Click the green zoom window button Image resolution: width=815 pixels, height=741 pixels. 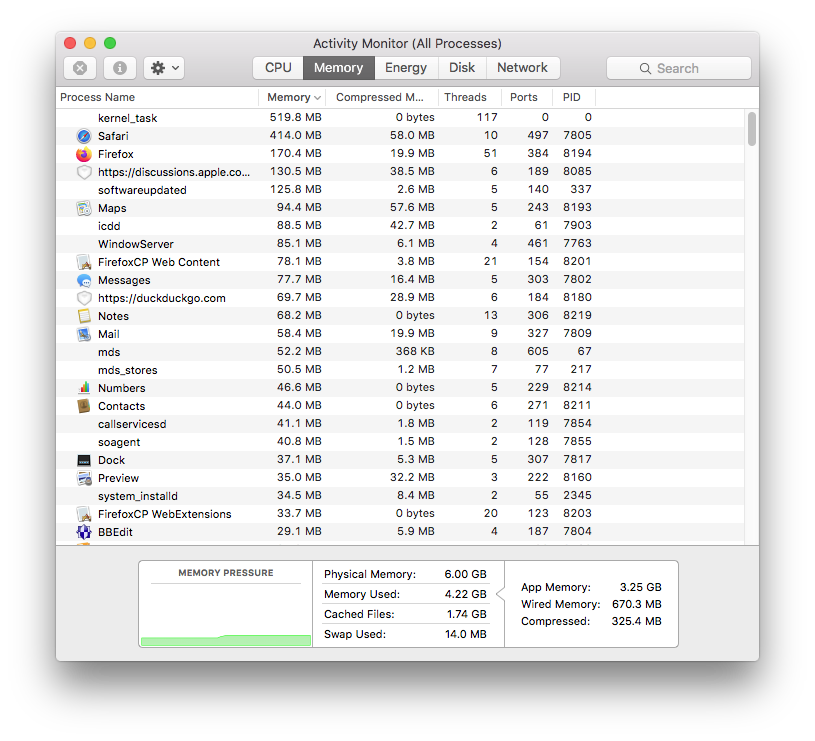click(x=110, y=43)
